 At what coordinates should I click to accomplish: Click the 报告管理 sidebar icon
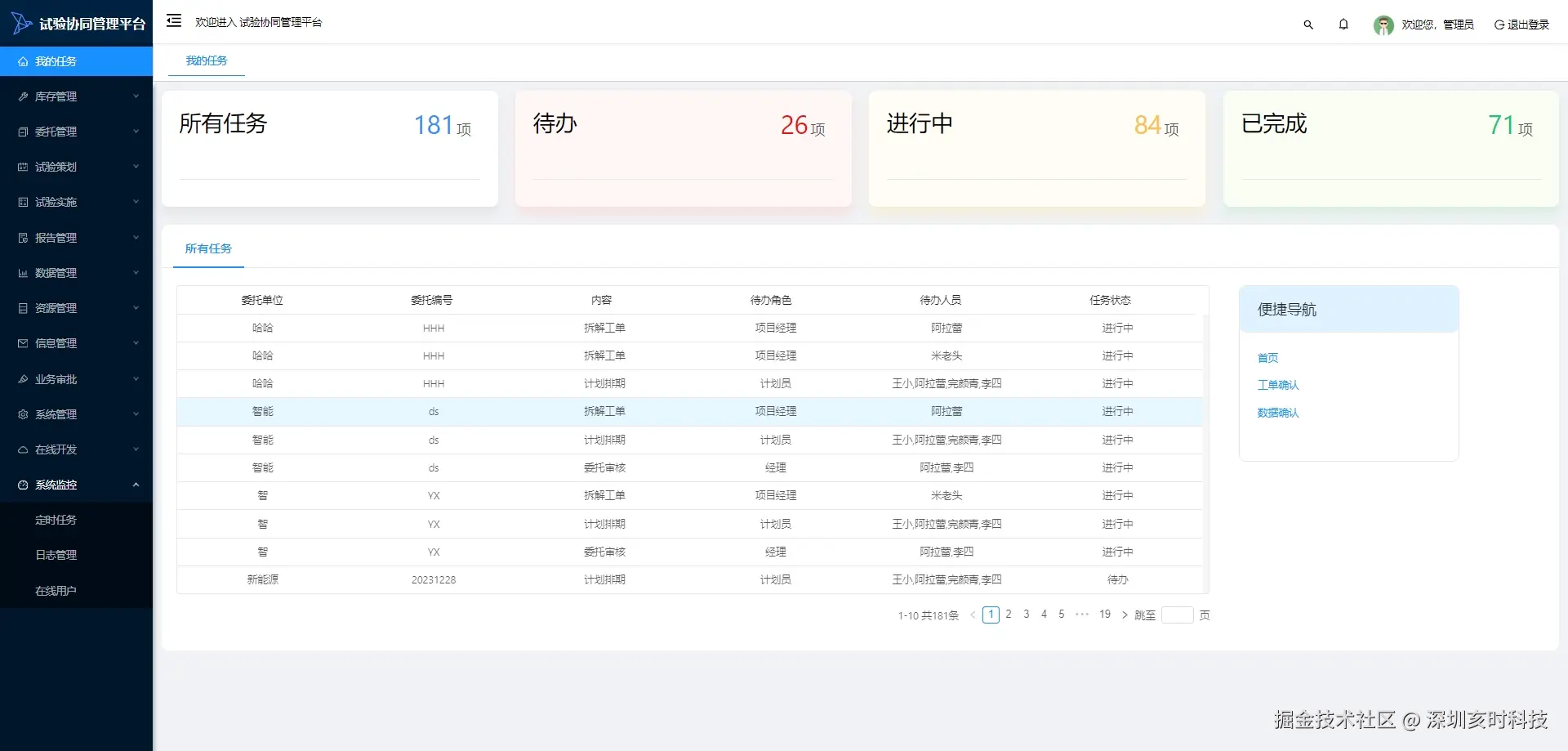23,239
